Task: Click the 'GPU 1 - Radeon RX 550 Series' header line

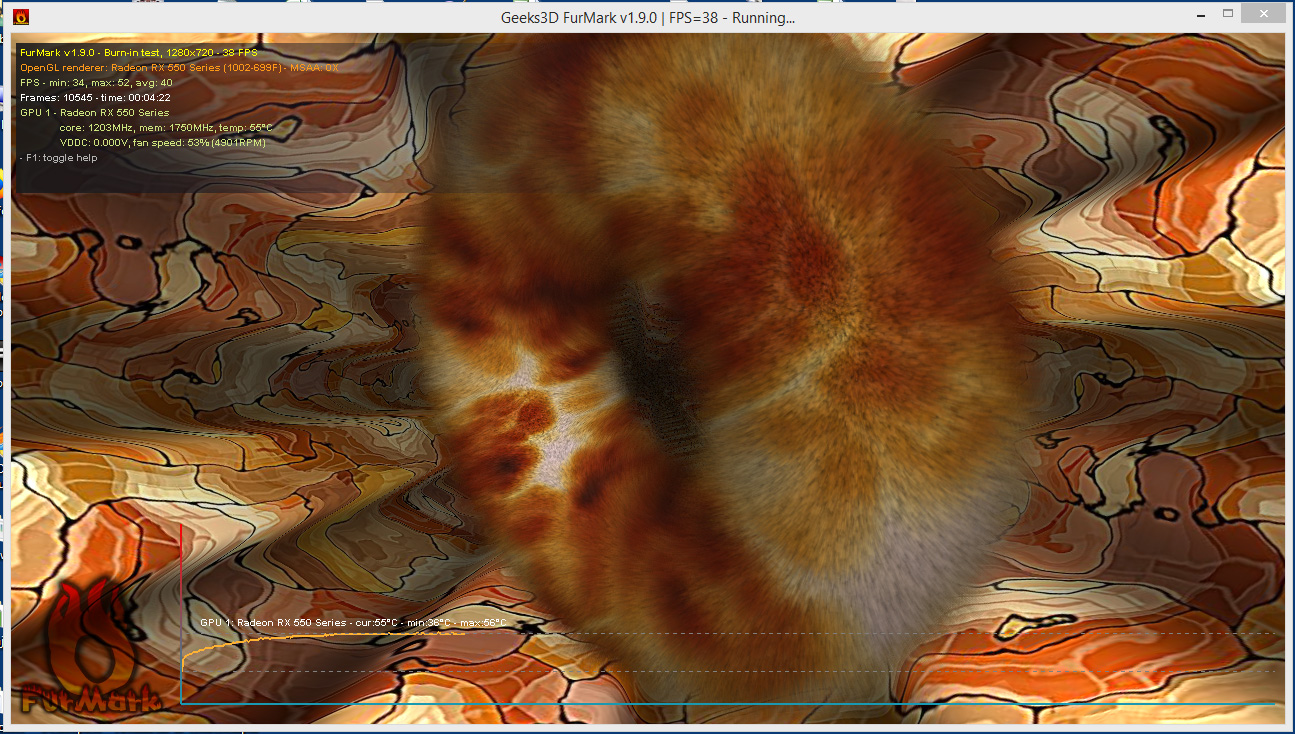Action: (x=94, y=113)
